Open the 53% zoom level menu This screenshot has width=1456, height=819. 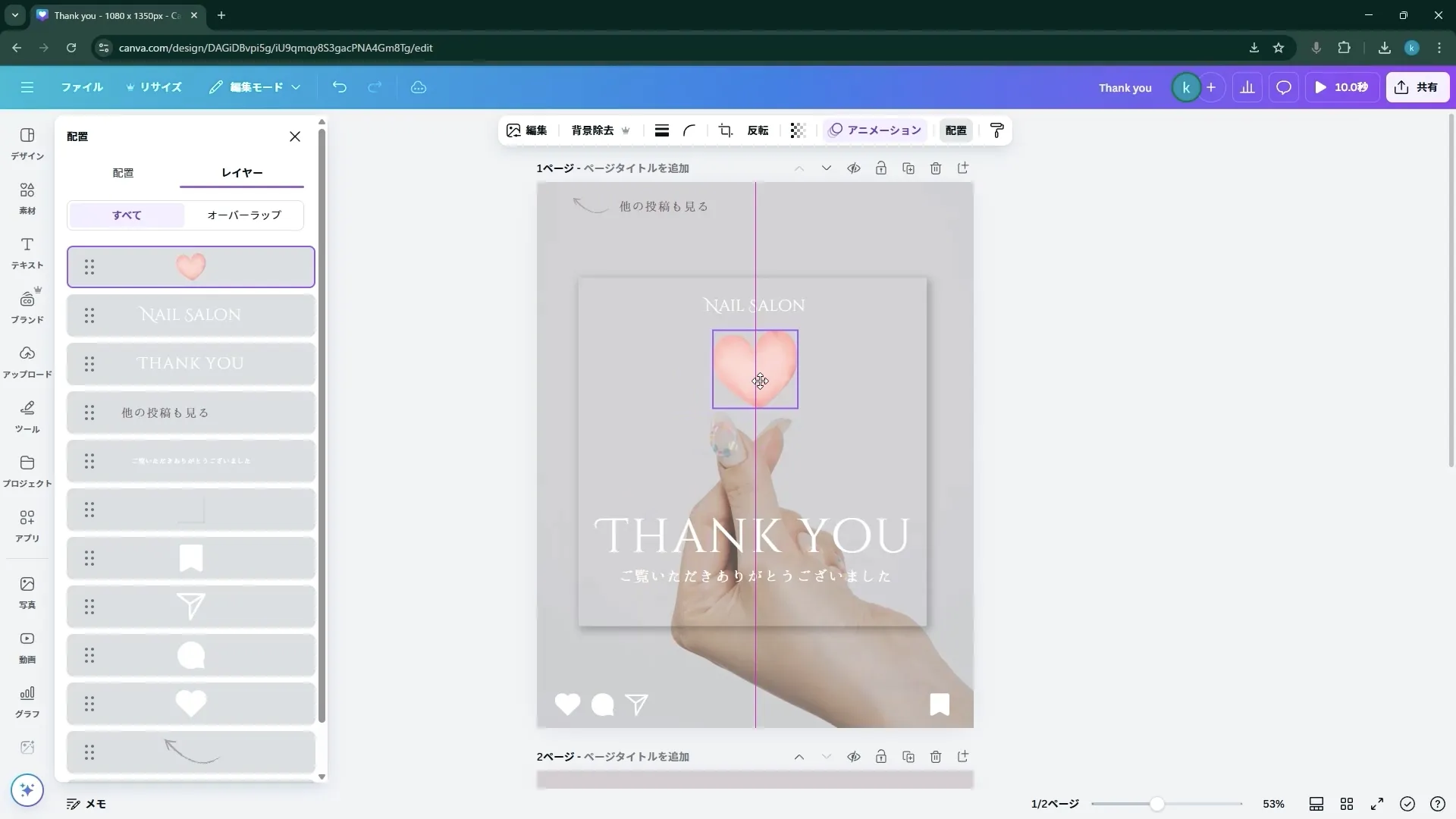1273,804
